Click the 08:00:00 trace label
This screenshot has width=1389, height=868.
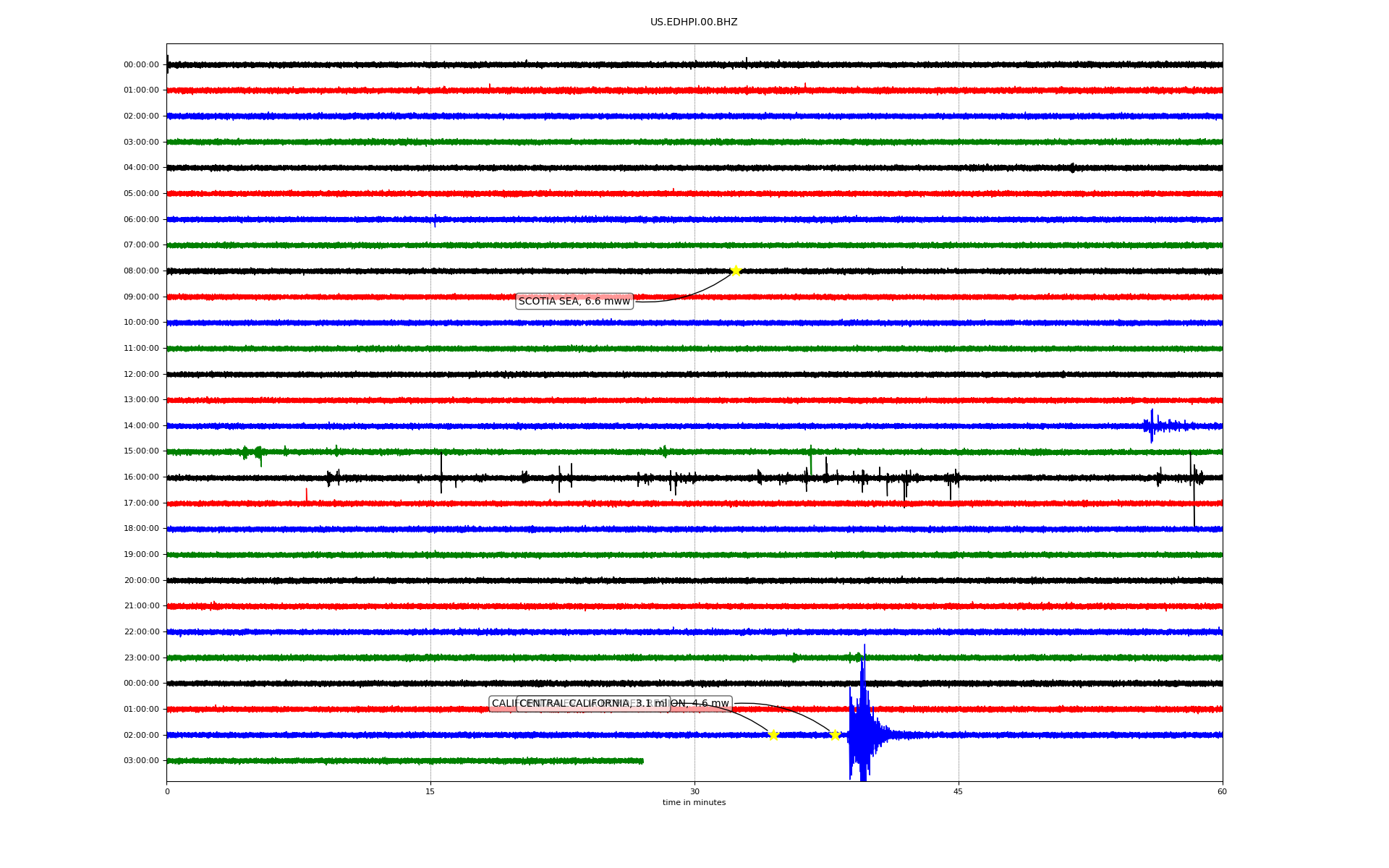[x=141, y=271]
